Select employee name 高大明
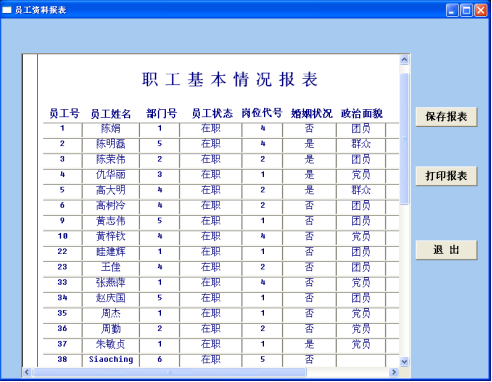The image size is (492, 382). [x=111, y=190]
